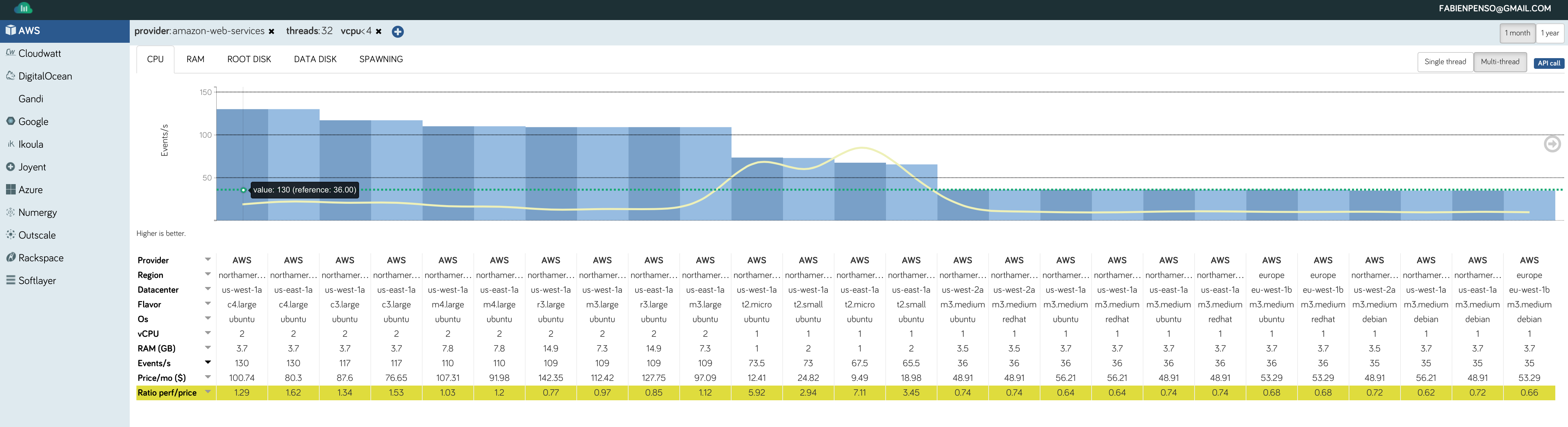Add a new filter with plus icon
The image size is (1568, 427).
[x=398, y=32]
